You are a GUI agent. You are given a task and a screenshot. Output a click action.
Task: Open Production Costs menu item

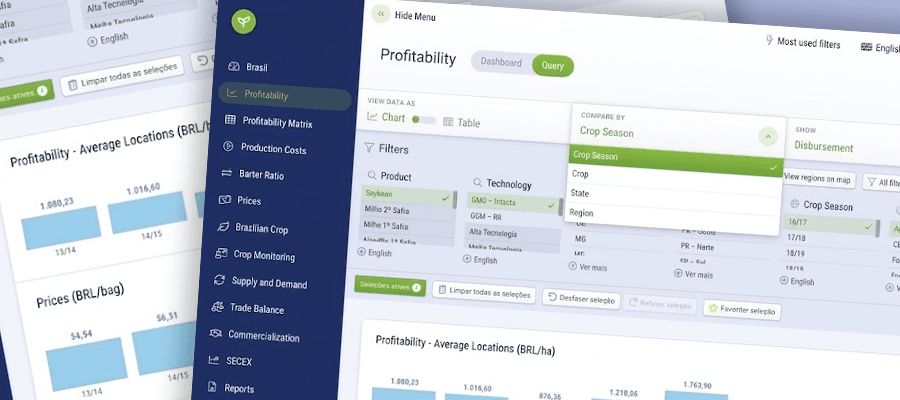tap(273, 149)
